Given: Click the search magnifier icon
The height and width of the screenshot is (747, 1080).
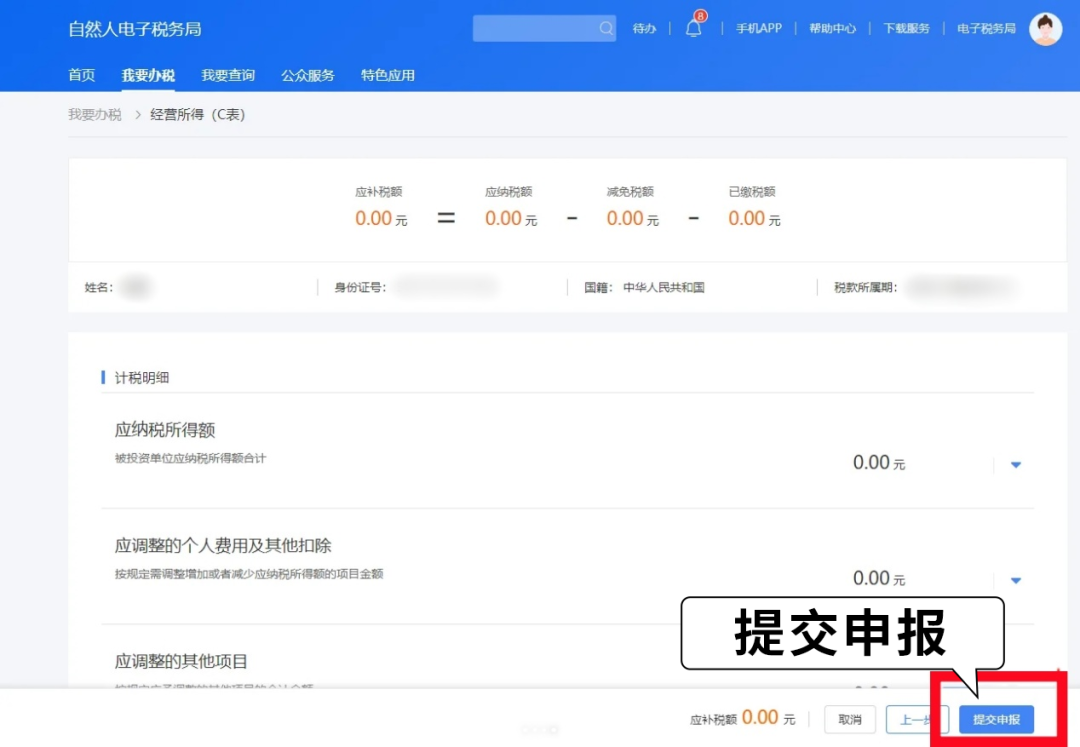Looking at the screenshot, I should [x=606, y=29].
